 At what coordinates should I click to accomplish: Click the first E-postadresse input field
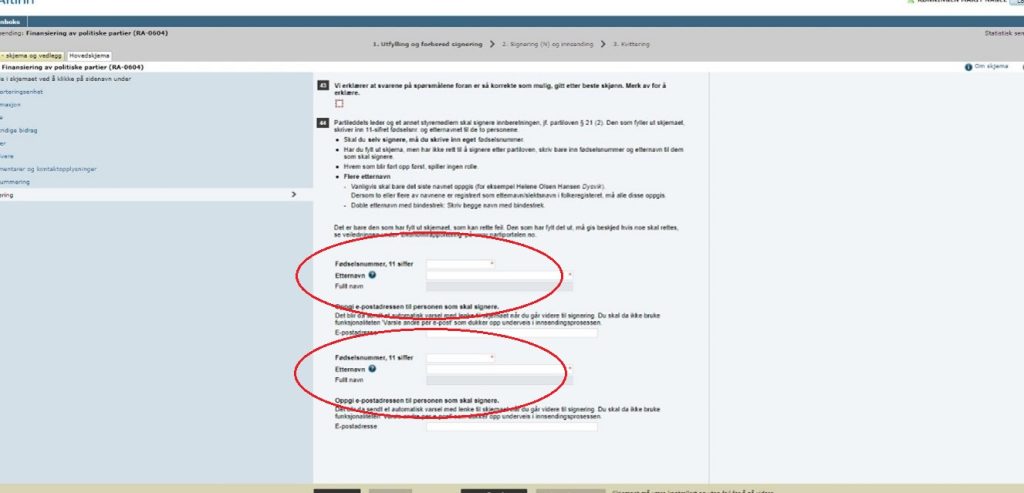click(511, 332)
